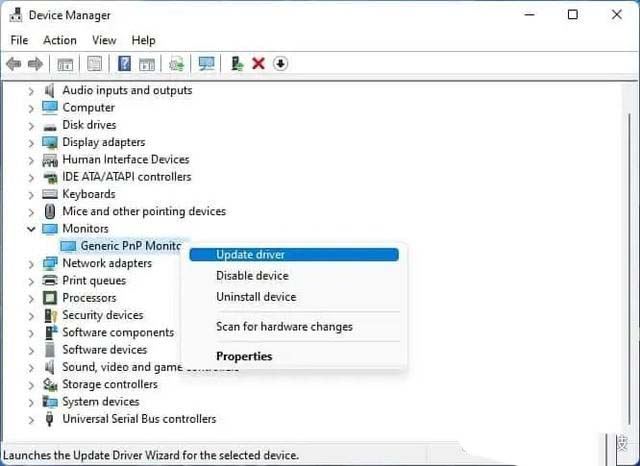This screenshot has height=466, width=640.
Task: Open the View menu
Action: point(104,40)
